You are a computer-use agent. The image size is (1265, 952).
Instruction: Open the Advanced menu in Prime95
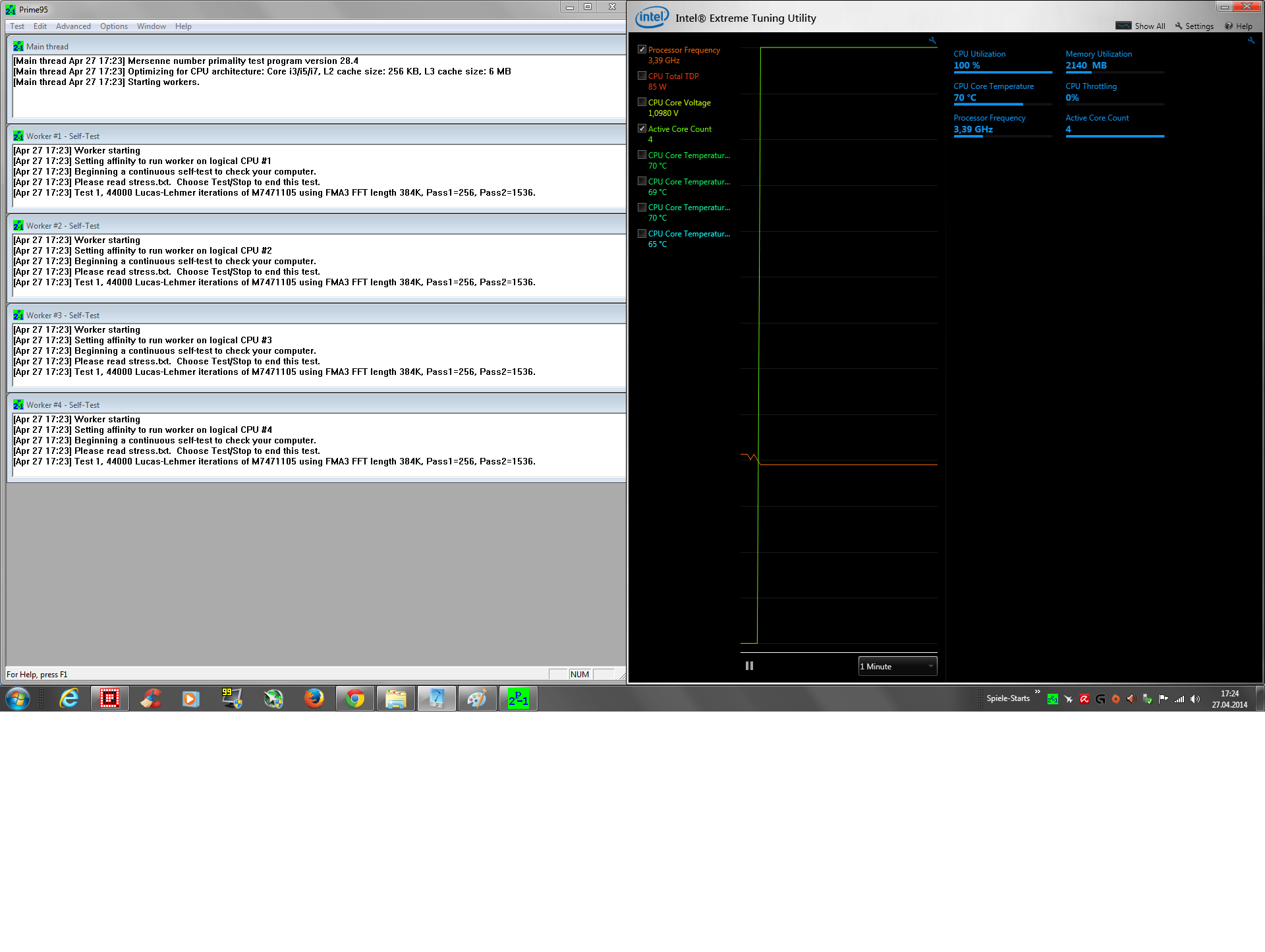point(73,26)
